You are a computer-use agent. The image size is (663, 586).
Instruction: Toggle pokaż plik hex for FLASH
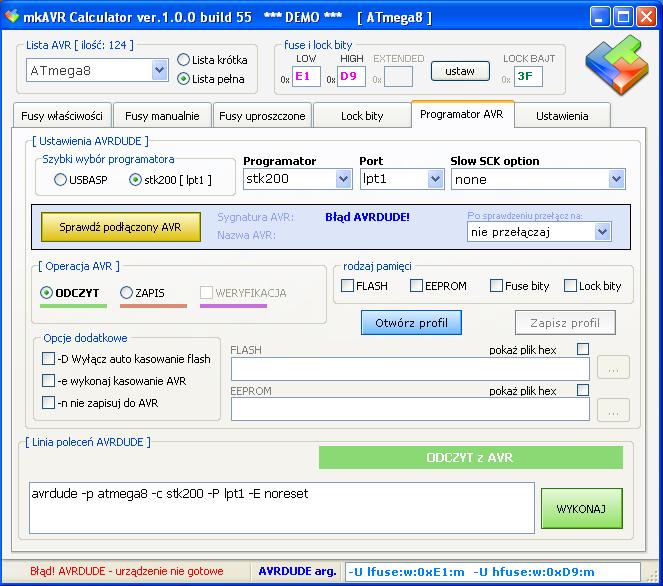pyautogui.click(x=583, y=349)
